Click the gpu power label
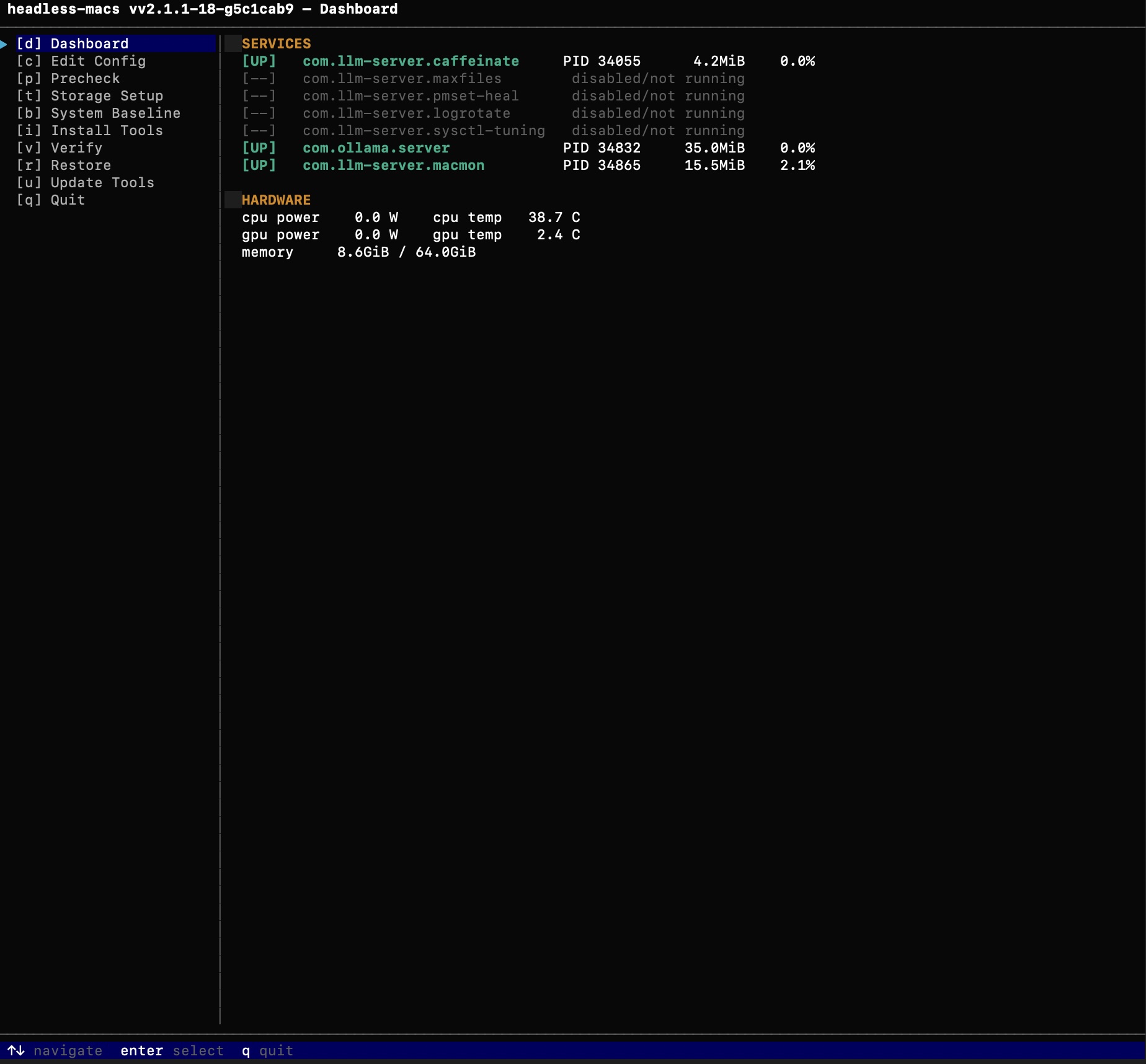 (x=281, y=234)
